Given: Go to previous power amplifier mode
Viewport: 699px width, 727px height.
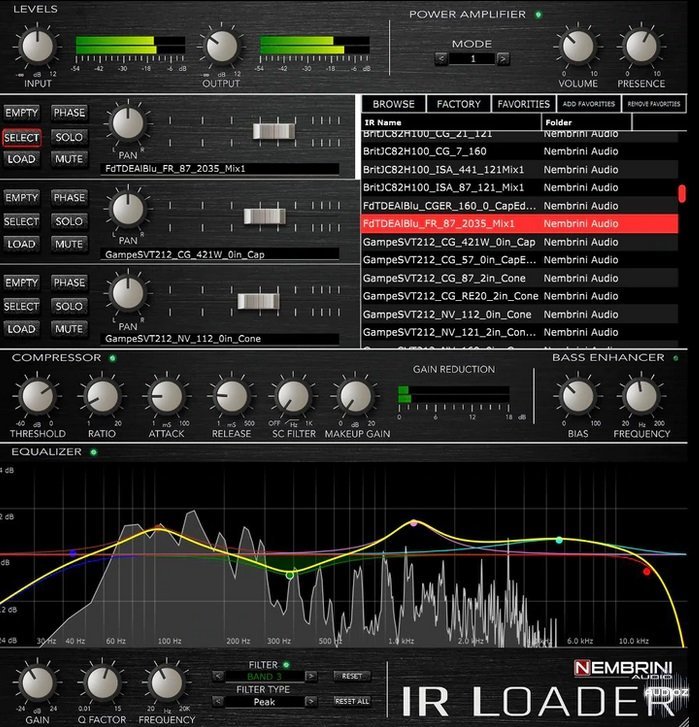Looking at the screenshot, I should click(x=441, y=59).
